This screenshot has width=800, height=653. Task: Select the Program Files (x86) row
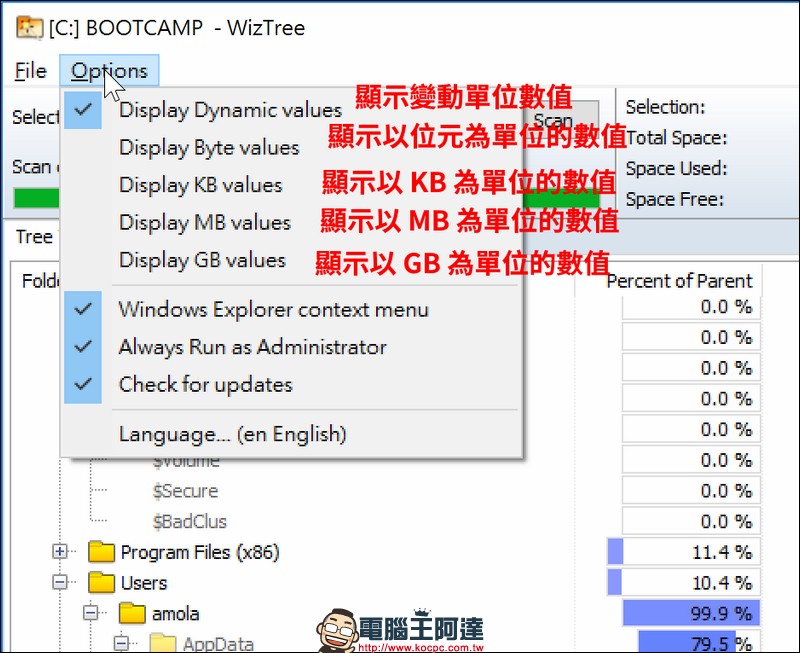pyautogui.click(x=200, y=552)
